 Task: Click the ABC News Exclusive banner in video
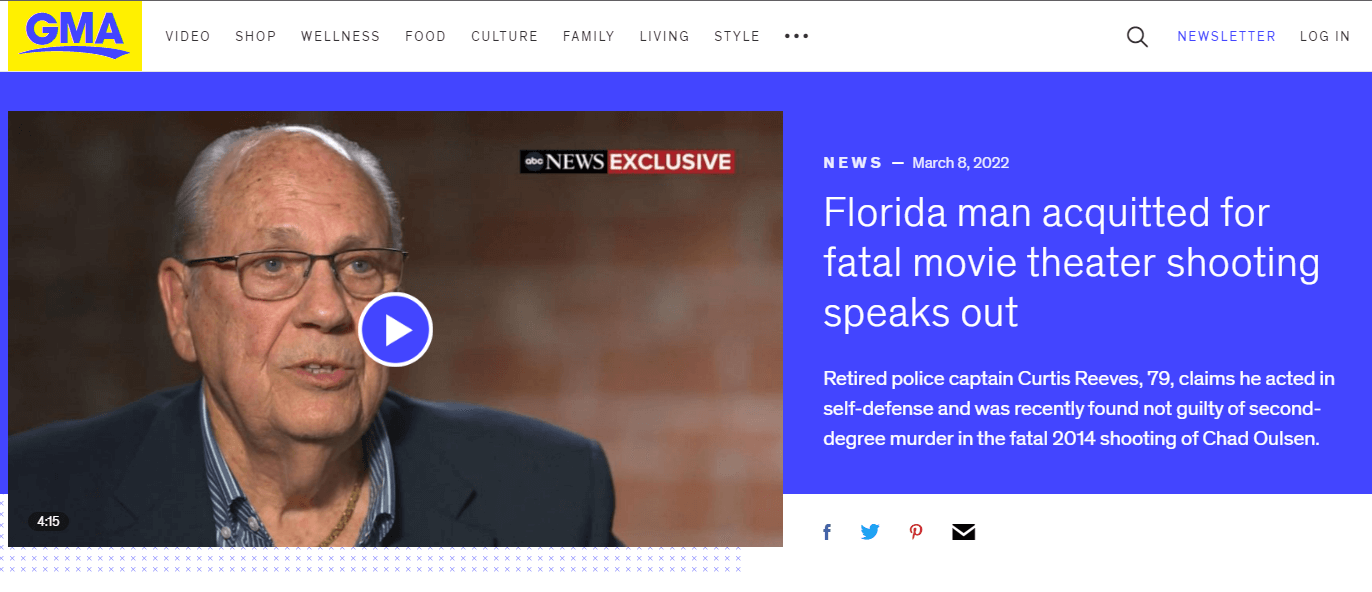pos(627,161)
